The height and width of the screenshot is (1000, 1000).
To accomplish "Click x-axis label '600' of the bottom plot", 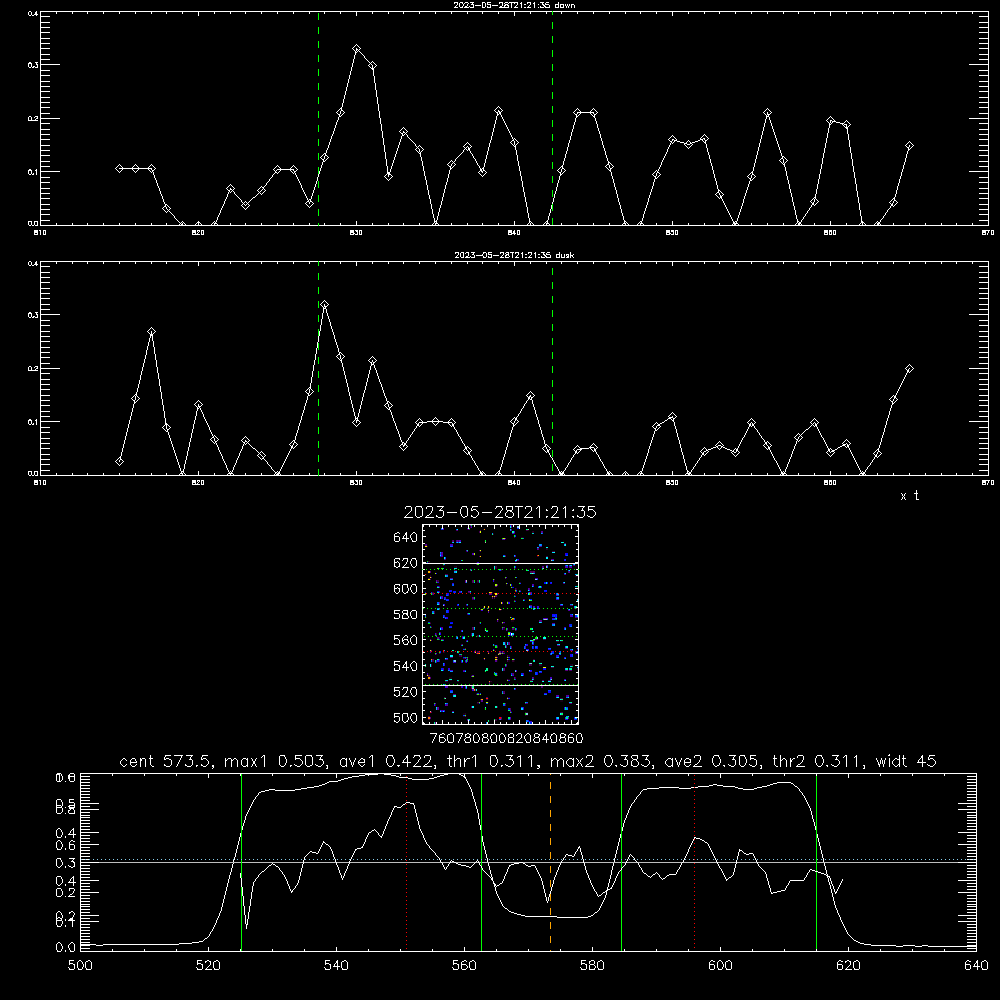I will click(x=721, y=966).
